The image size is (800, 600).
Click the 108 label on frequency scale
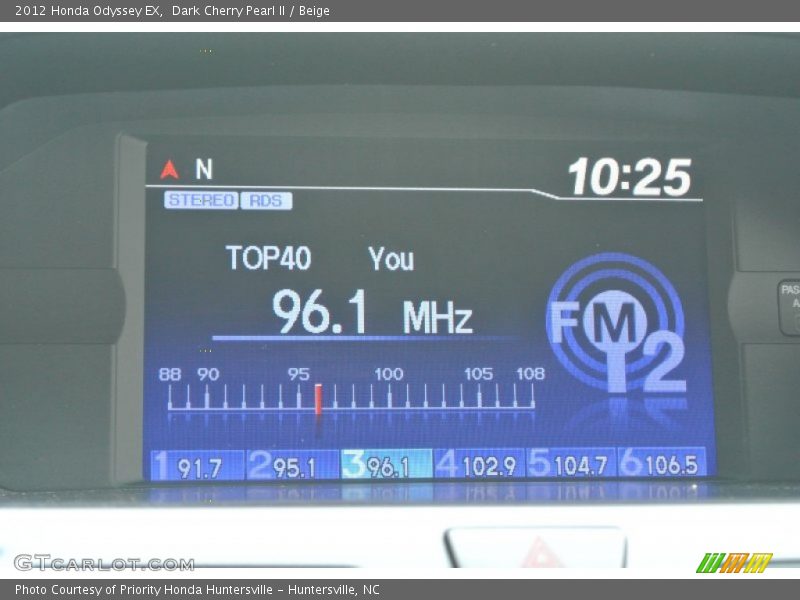(x=531, y=373)
